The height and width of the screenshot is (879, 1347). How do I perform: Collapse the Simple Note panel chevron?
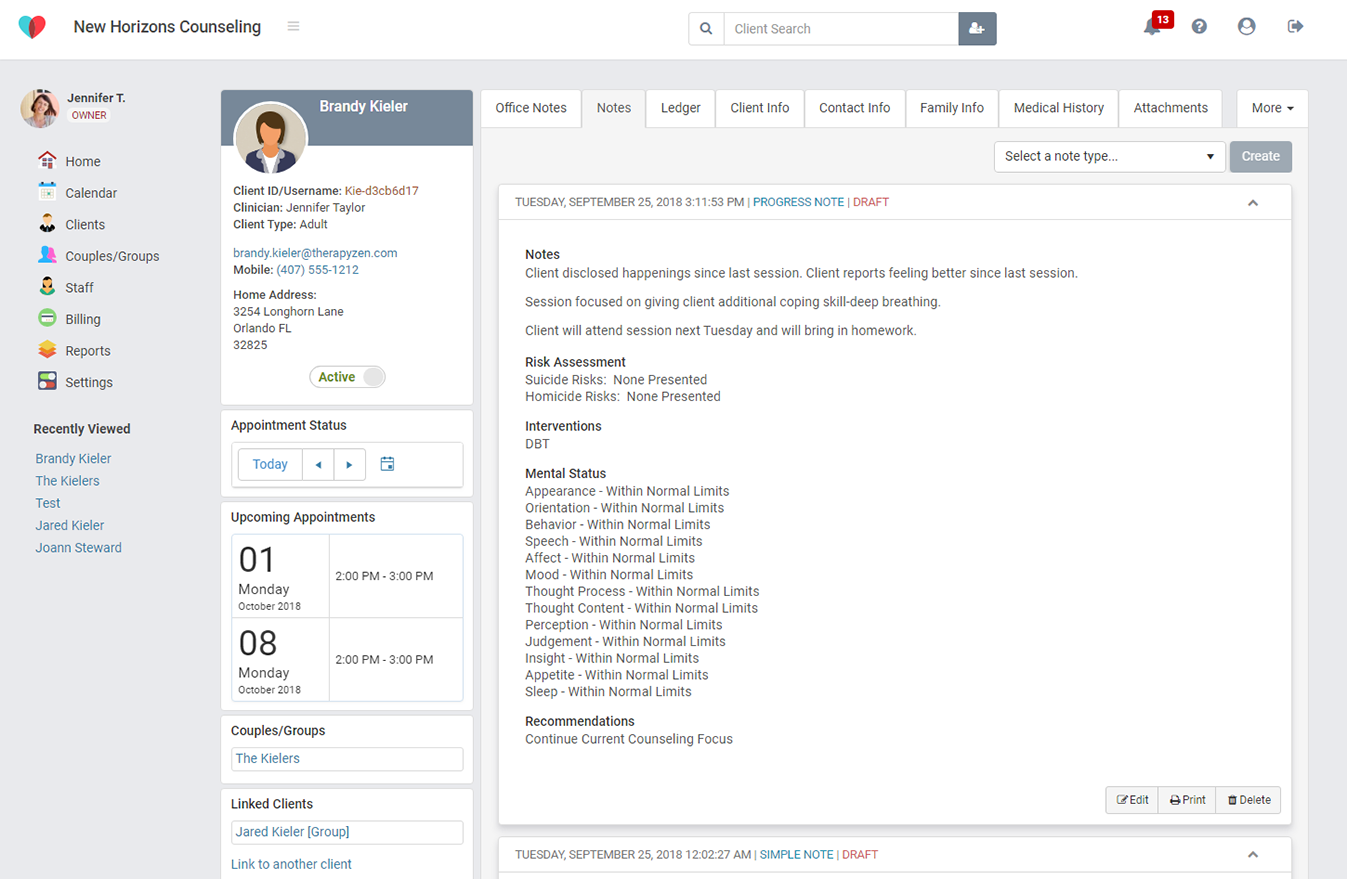[1252, 855]
